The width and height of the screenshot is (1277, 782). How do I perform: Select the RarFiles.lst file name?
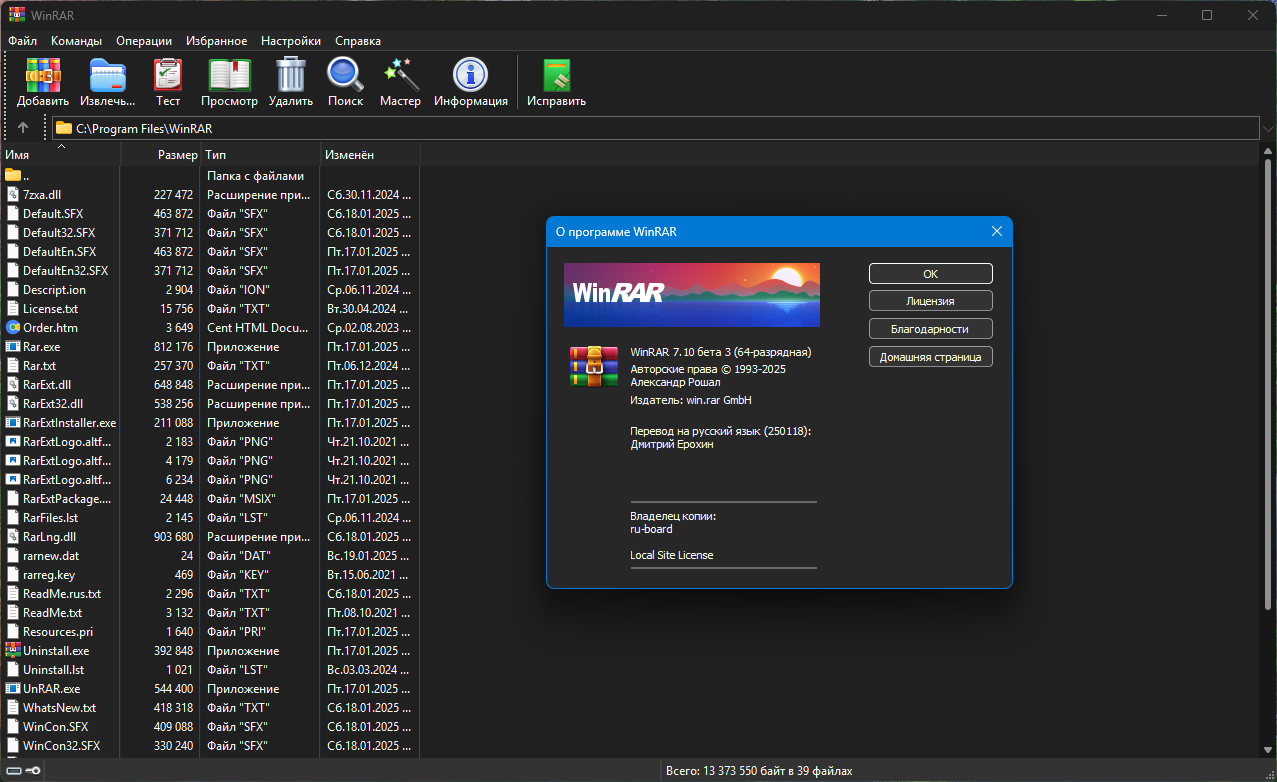(x=51, y=517)
